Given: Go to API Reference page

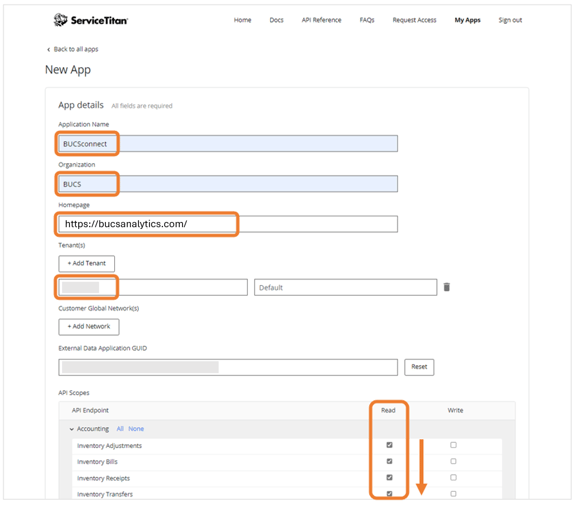Looking at the screenshot, I should point(321,20).
